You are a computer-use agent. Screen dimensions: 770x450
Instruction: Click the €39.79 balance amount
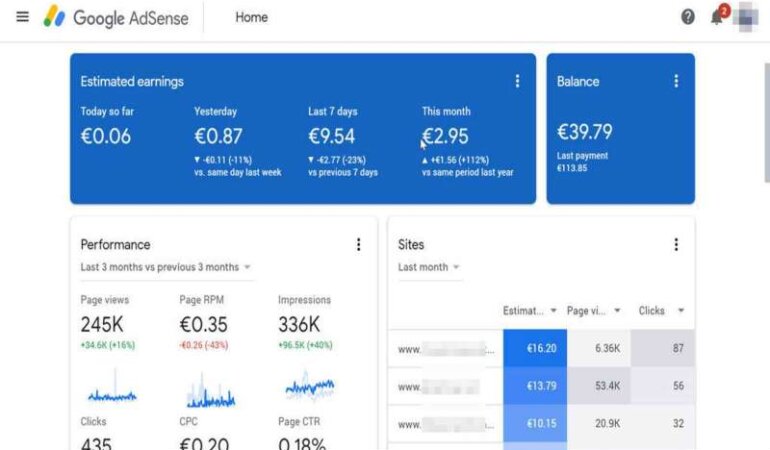click(x=585, y=132)
